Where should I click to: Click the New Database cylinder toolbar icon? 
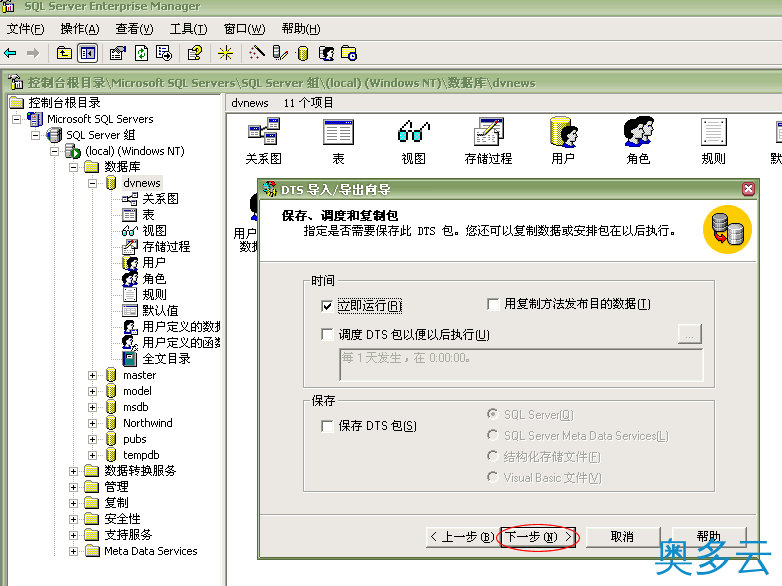303,53
